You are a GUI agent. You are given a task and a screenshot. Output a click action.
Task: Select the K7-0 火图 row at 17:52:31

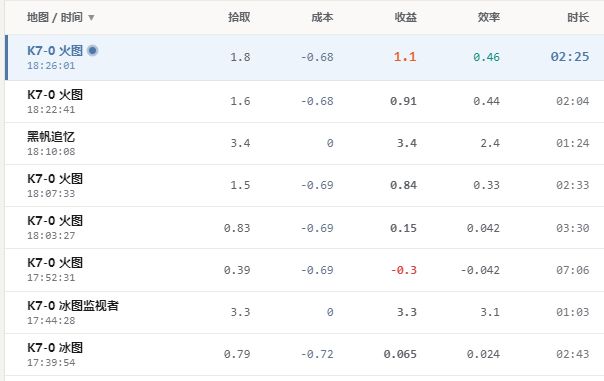304,270
